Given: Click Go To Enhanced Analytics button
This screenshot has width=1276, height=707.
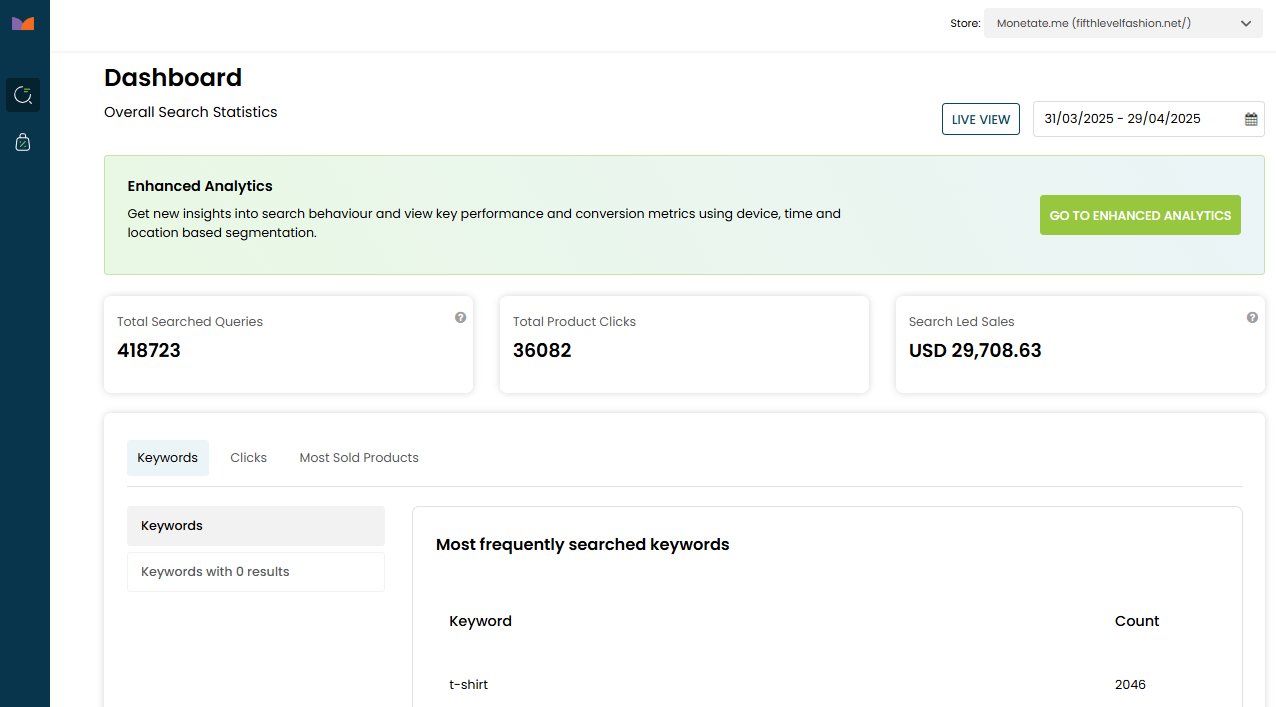Looking at the screenshot, I should pyautogui.click(x=1140, y=215).
